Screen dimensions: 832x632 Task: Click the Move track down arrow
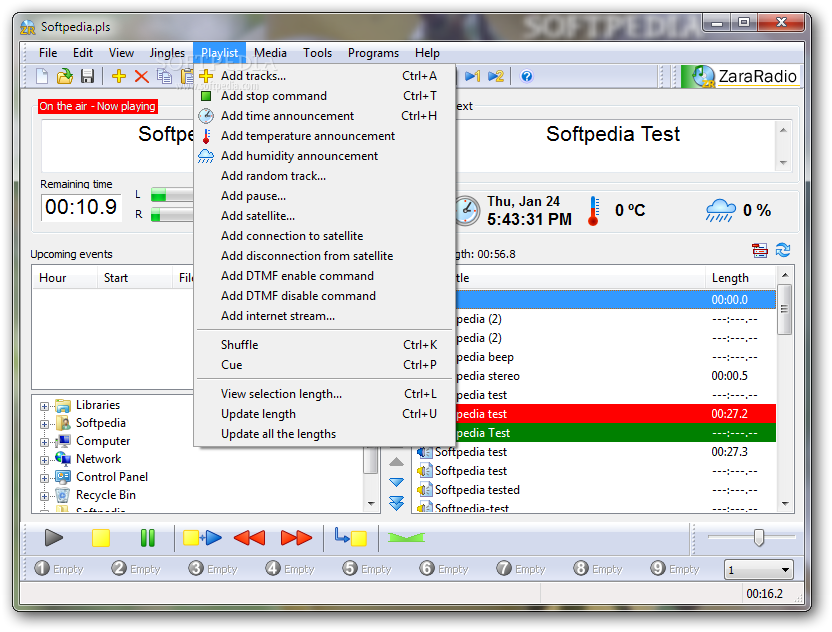[396, 482]
